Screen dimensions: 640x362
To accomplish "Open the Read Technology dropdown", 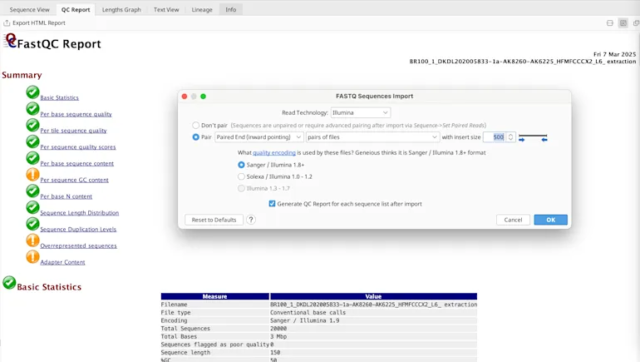I will coord(360,112).
